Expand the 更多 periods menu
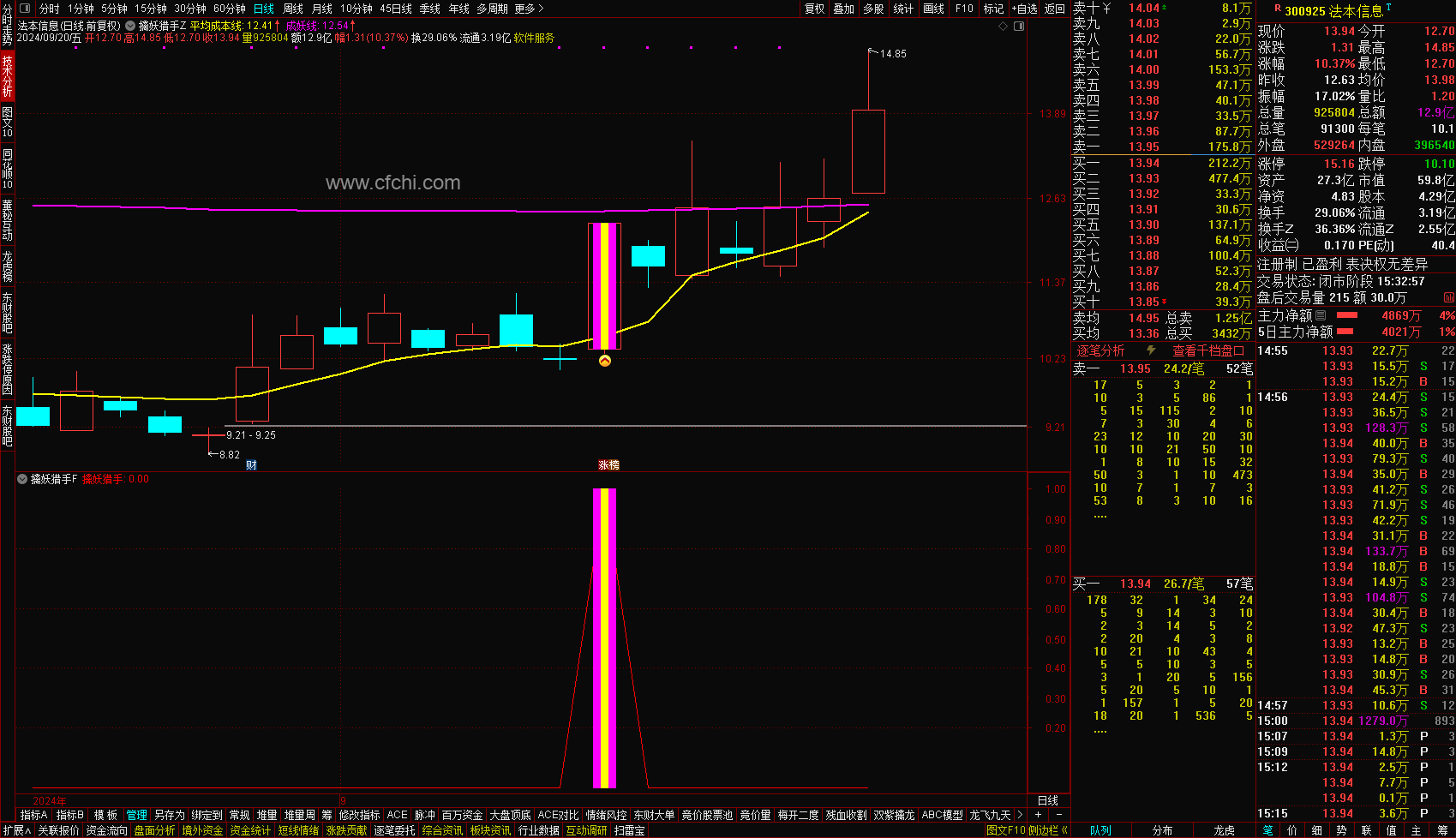 [529, 9]
